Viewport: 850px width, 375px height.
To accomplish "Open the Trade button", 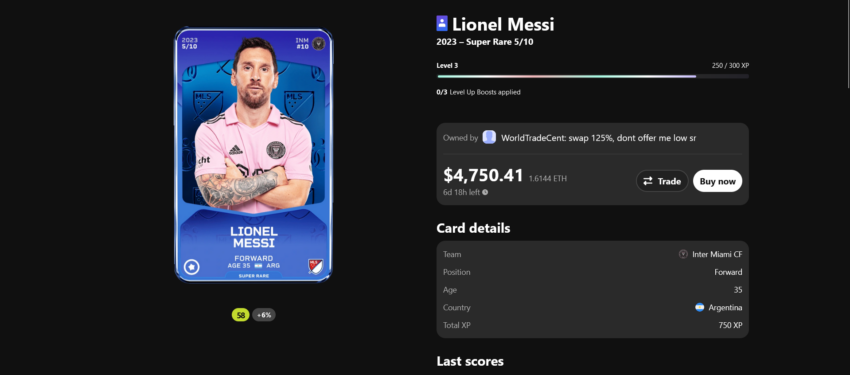I will [662, 181].
